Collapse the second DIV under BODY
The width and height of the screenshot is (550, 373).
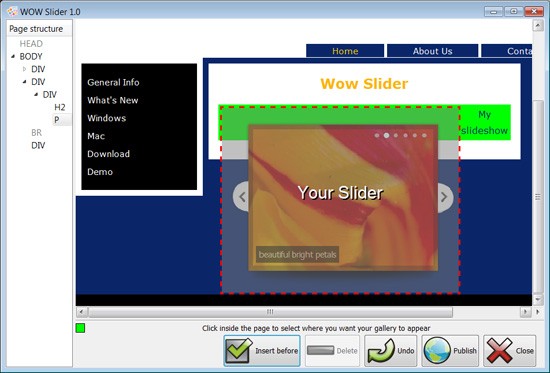coord(25,82)
